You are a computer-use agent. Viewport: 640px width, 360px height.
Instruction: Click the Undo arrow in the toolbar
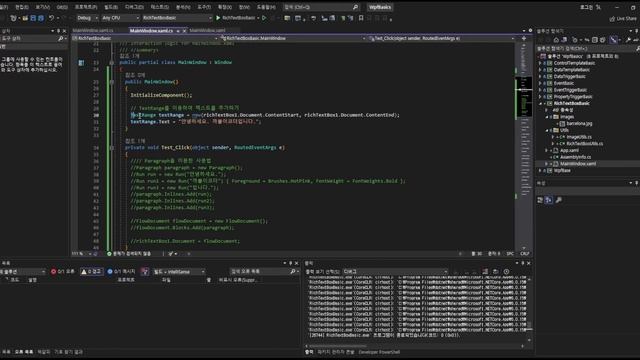(51, 18)
